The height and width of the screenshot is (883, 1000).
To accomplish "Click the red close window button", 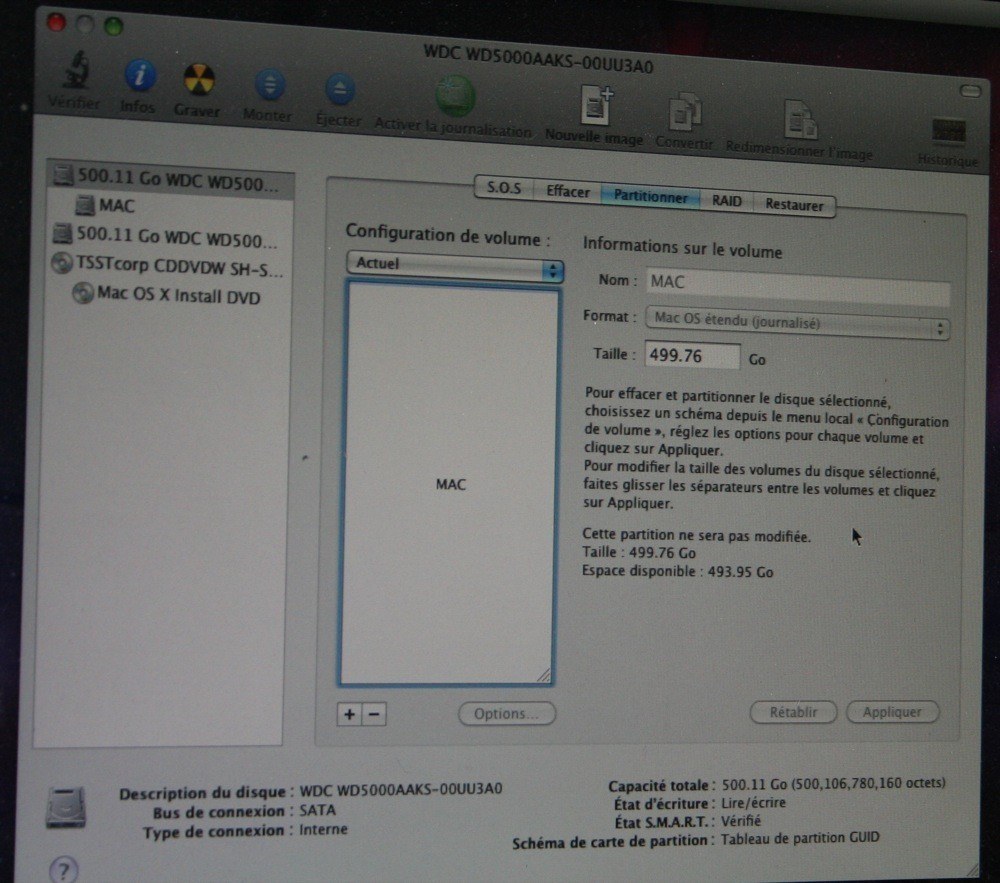I will 56,24.
